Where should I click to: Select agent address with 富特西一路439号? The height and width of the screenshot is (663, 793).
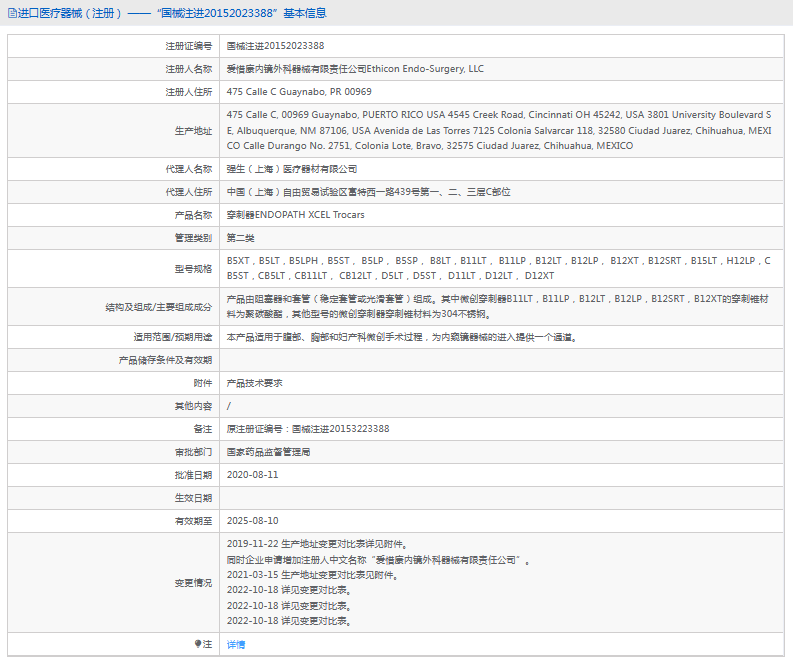pos(368,192)
